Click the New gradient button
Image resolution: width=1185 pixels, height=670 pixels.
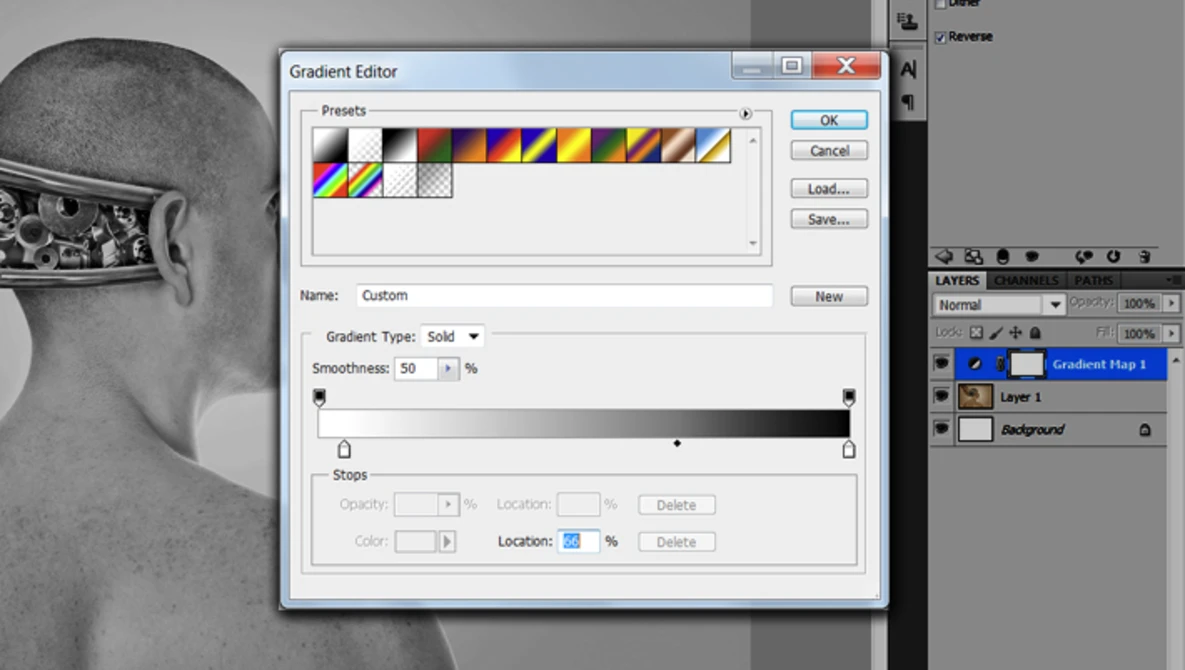[x=829, y=297]
